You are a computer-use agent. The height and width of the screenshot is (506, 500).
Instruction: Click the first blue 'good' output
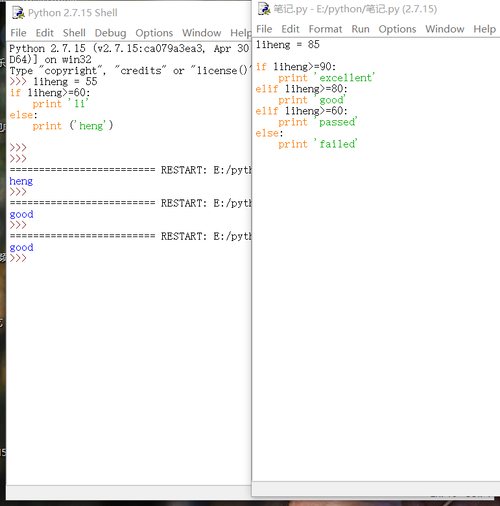coord(21,214)
